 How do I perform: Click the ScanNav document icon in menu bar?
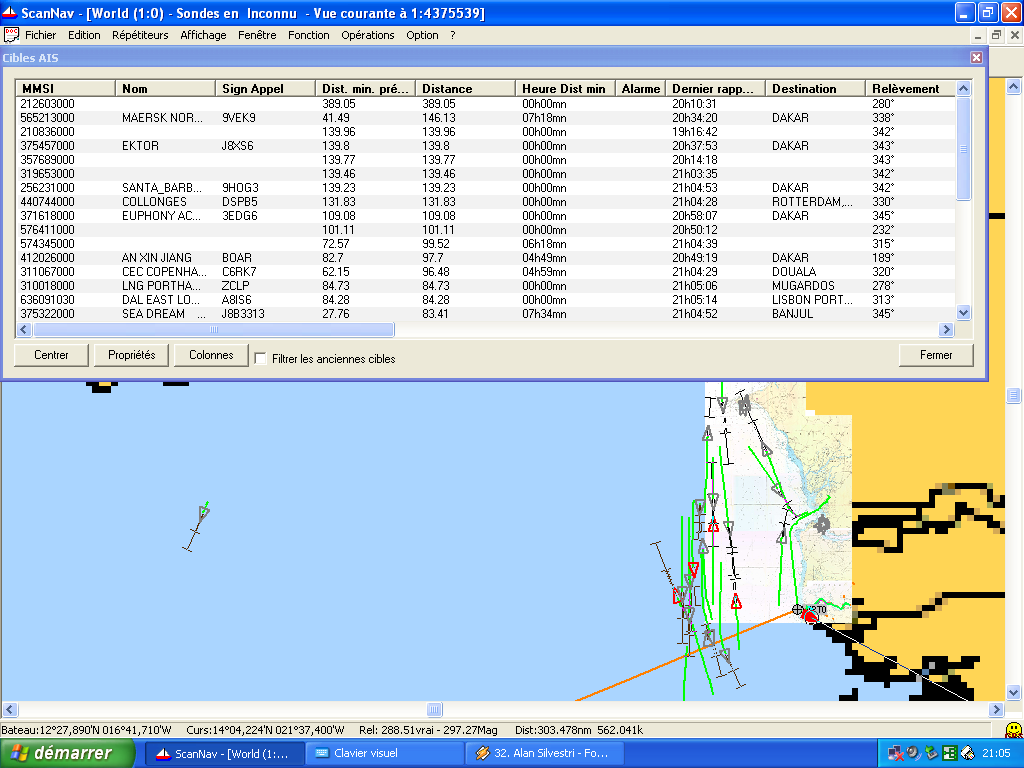(x=11, y=35)
